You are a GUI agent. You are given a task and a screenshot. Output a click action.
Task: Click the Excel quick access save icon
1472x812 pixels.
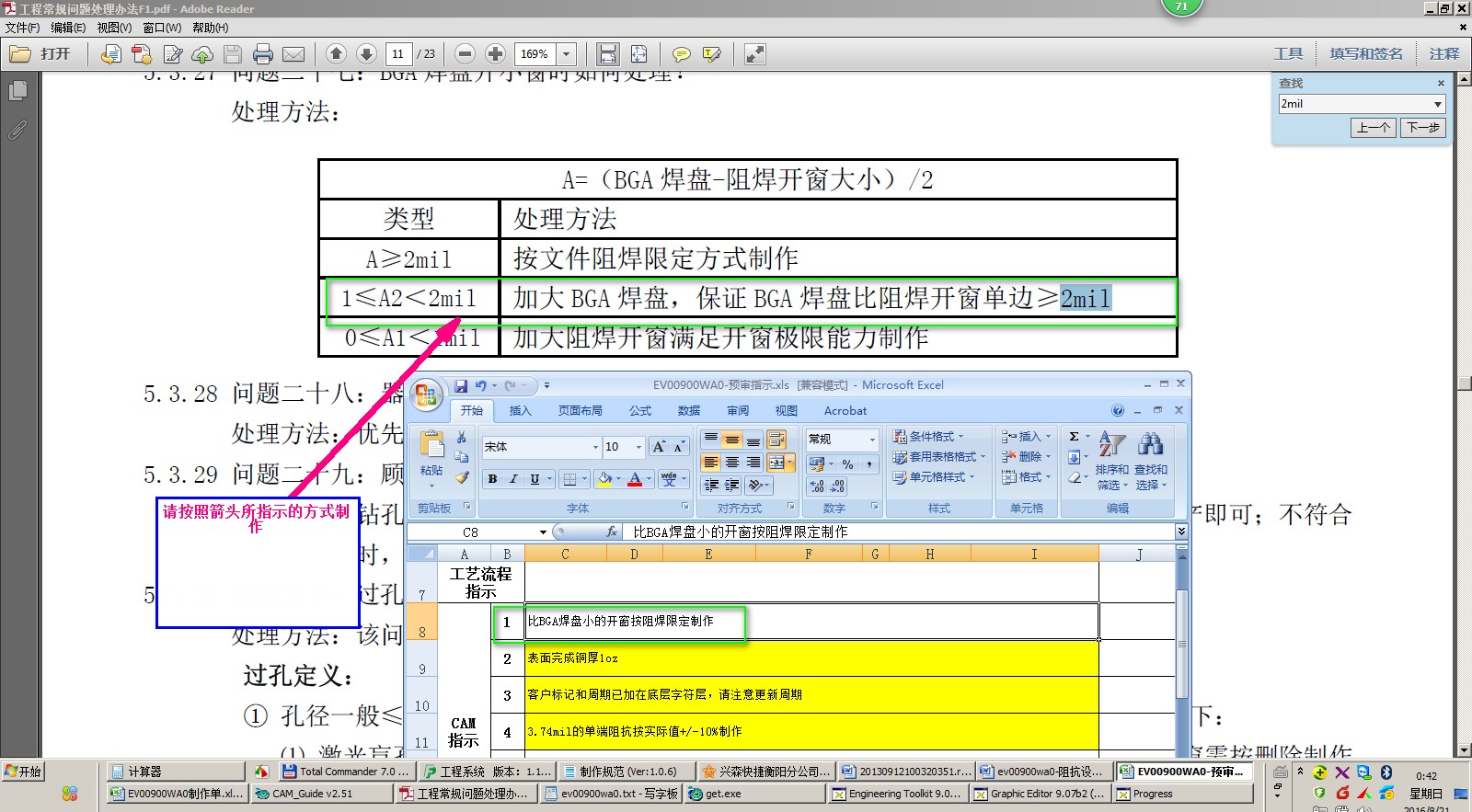point(461,385)
